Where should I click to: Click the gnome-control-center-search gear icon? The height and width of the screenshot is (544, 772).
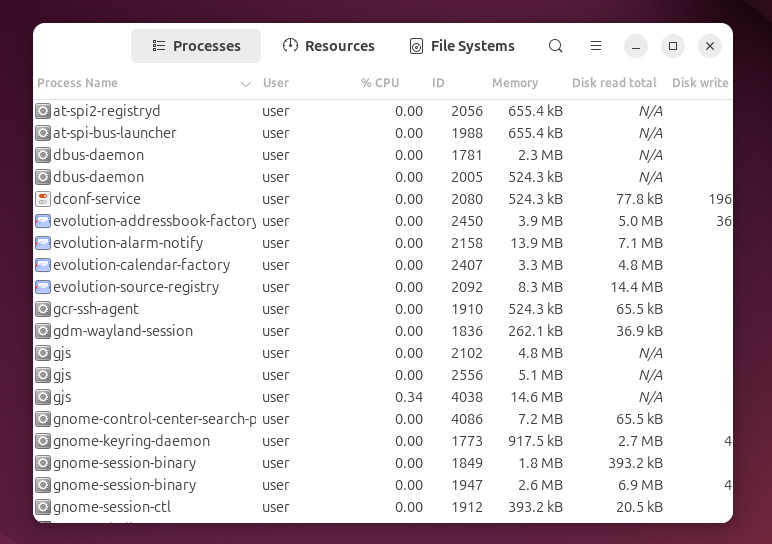tap(43, 419)
